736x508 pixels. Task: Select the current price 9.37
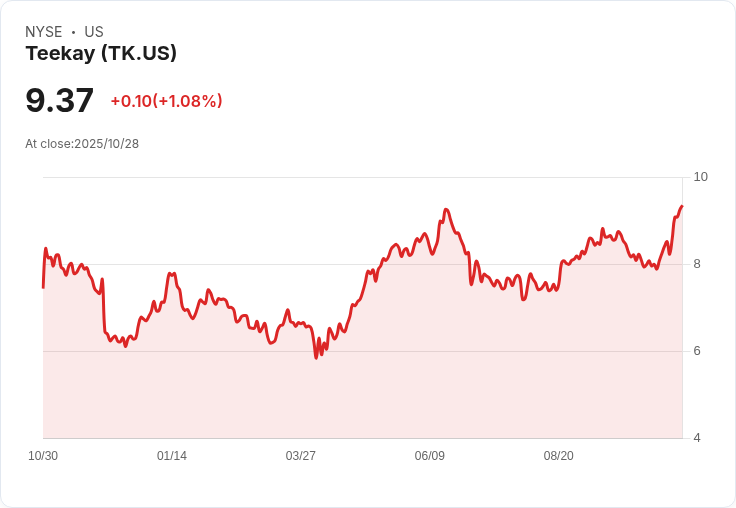[60, 100]
